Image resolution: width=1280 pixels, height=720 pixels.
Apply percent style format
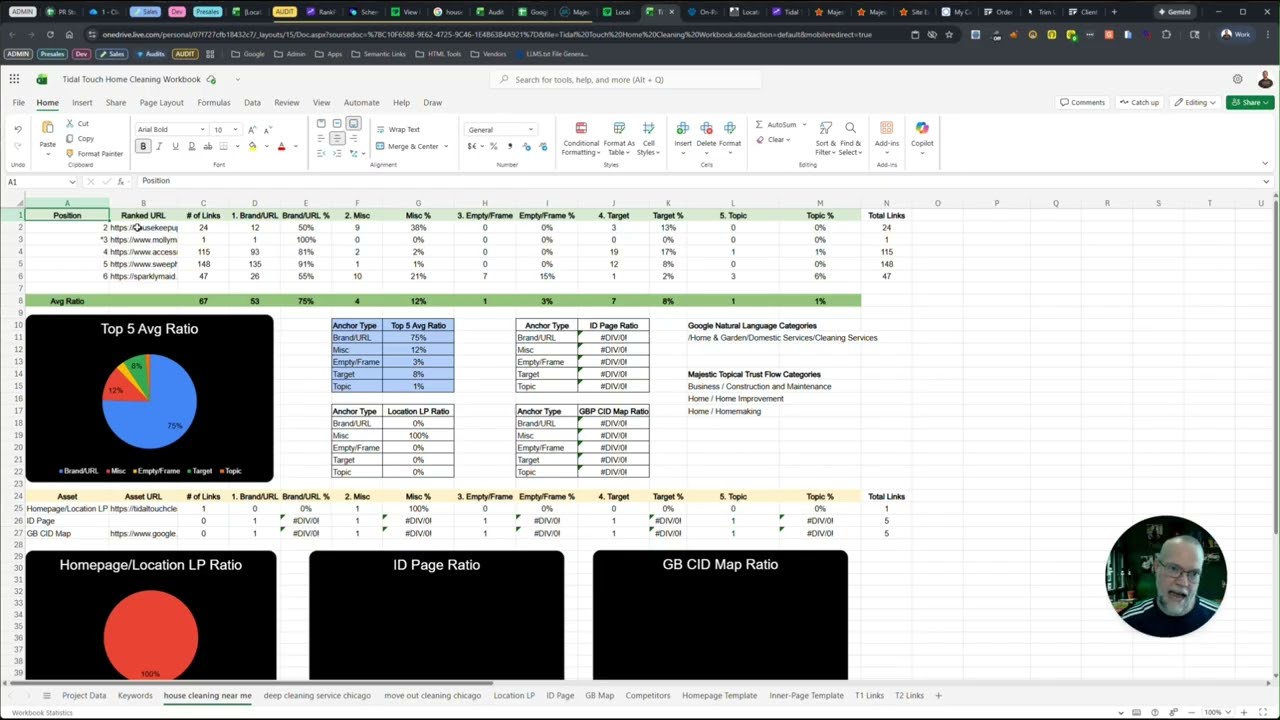point(493,146)
